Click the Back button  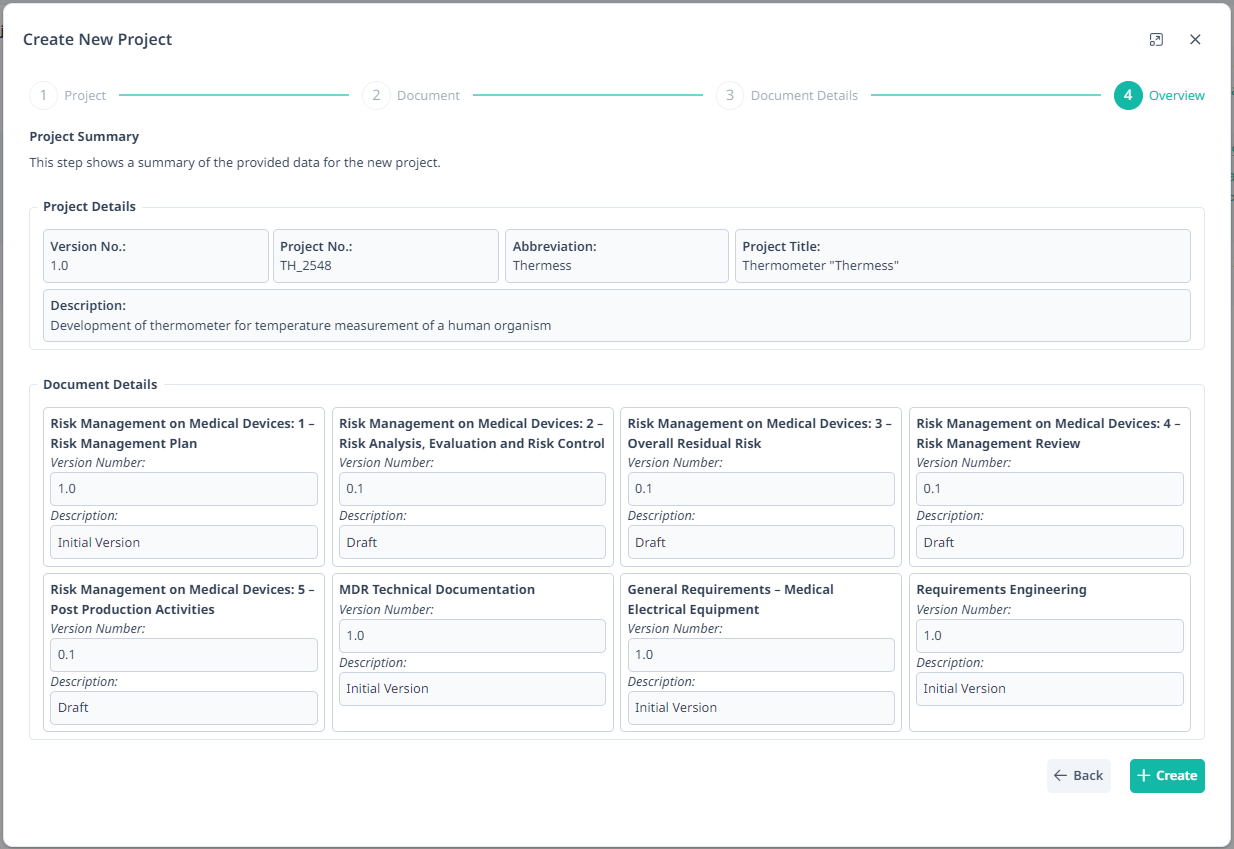[1078, 775]
